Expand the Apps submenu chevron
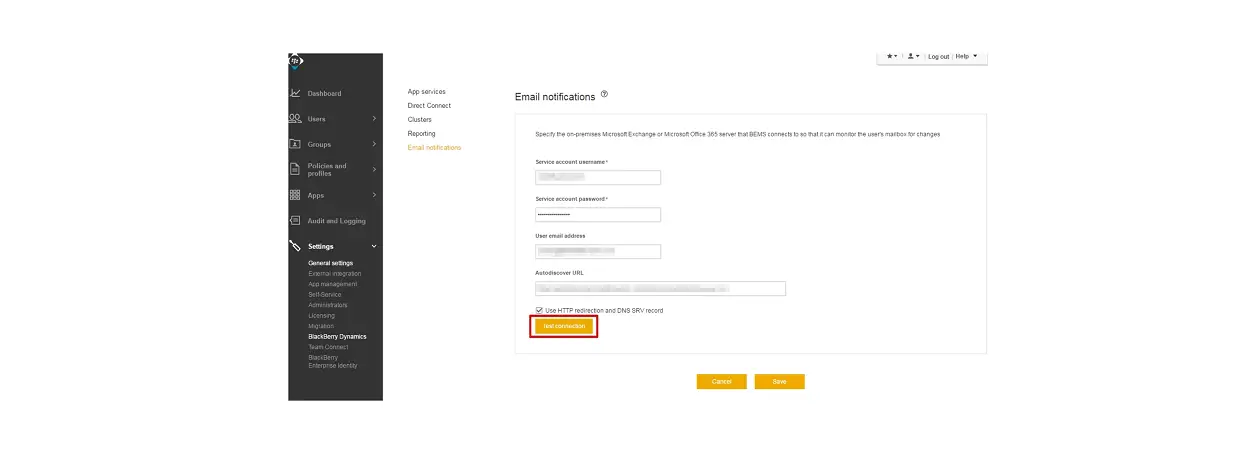 tap(374, 195)
